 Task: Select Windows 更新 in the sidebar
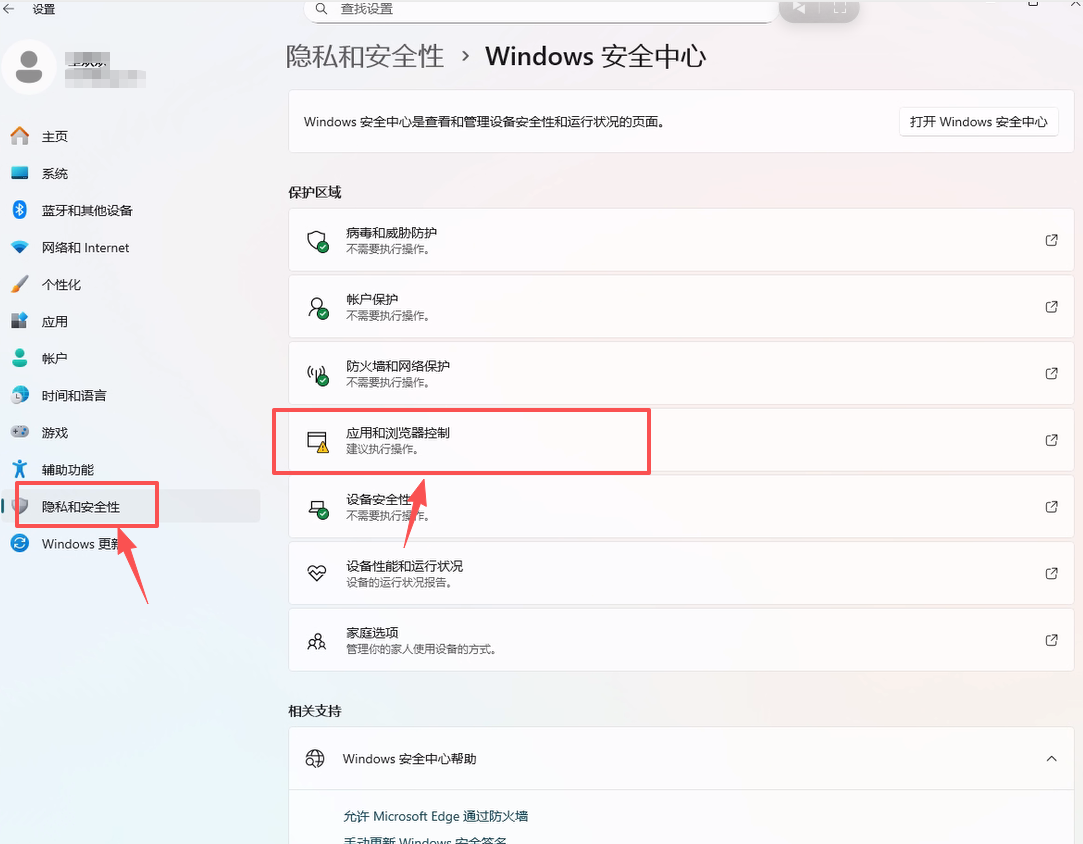pos(80,544)
